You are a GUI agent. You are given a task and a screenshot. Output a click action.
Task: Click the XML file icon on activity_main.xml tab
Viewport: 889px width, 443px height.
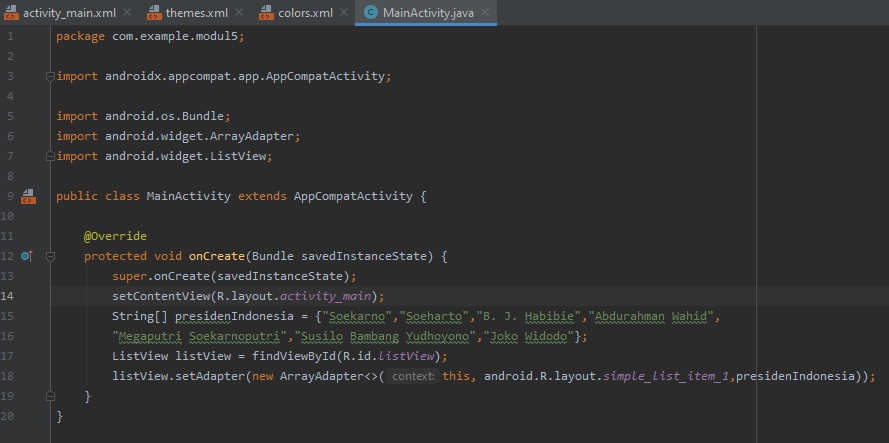pos(11,12)
